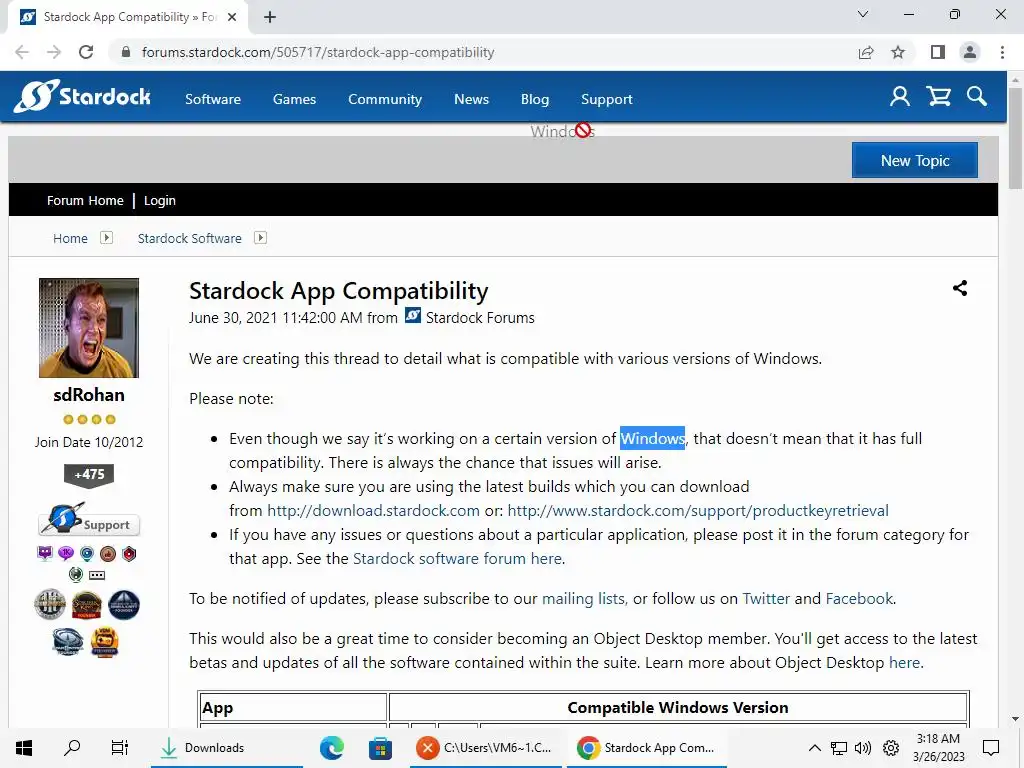The image size is (1024, 768).
Task: Show hidden system tray icons chevron
Action: [814, 748]
